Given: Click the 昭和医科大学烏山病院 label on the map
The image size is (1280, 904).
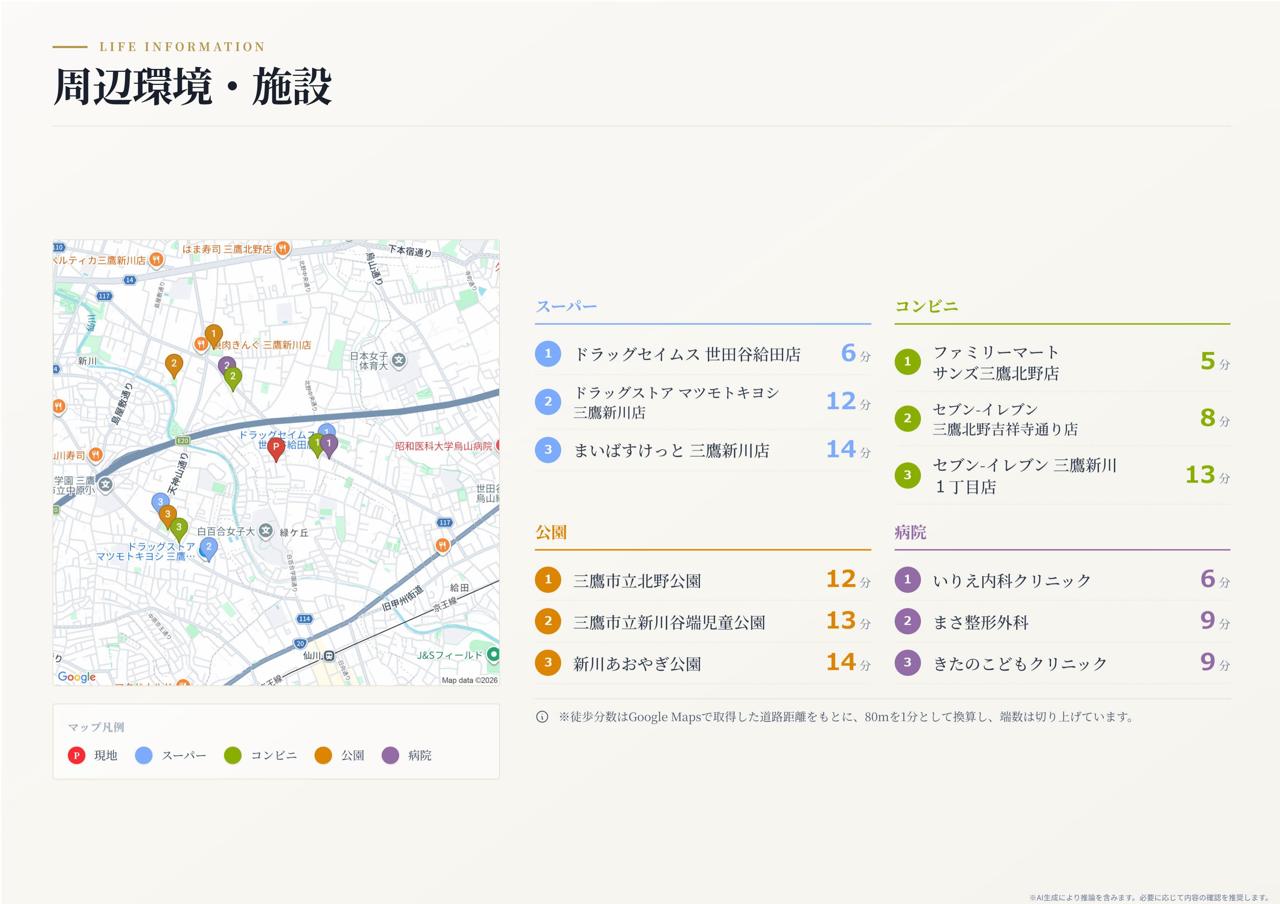Looking at the screenshot, I should pos(444,446).
